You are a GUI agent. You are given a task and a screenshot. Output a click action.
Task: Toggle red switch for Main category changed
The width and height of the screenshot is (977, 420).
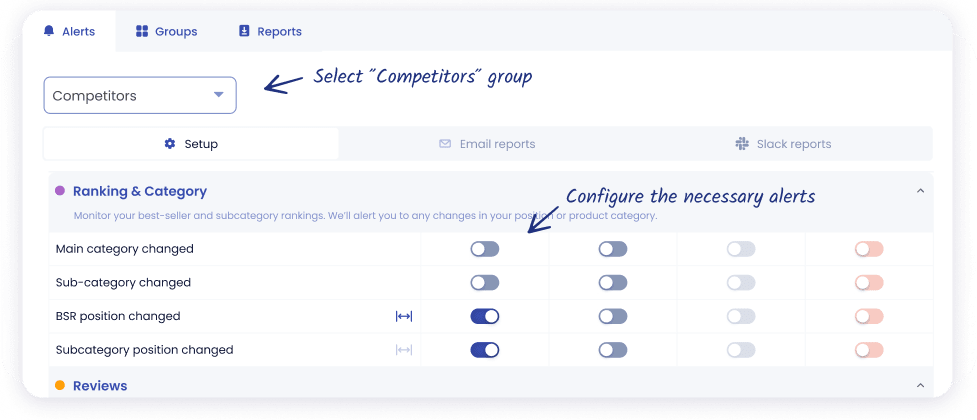point(869,249)
